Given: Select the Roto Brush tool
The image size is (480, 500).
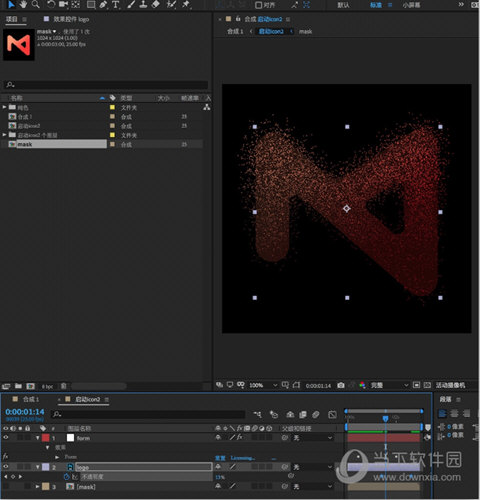Looking at the screenshot, I should [x=171, y=4].
